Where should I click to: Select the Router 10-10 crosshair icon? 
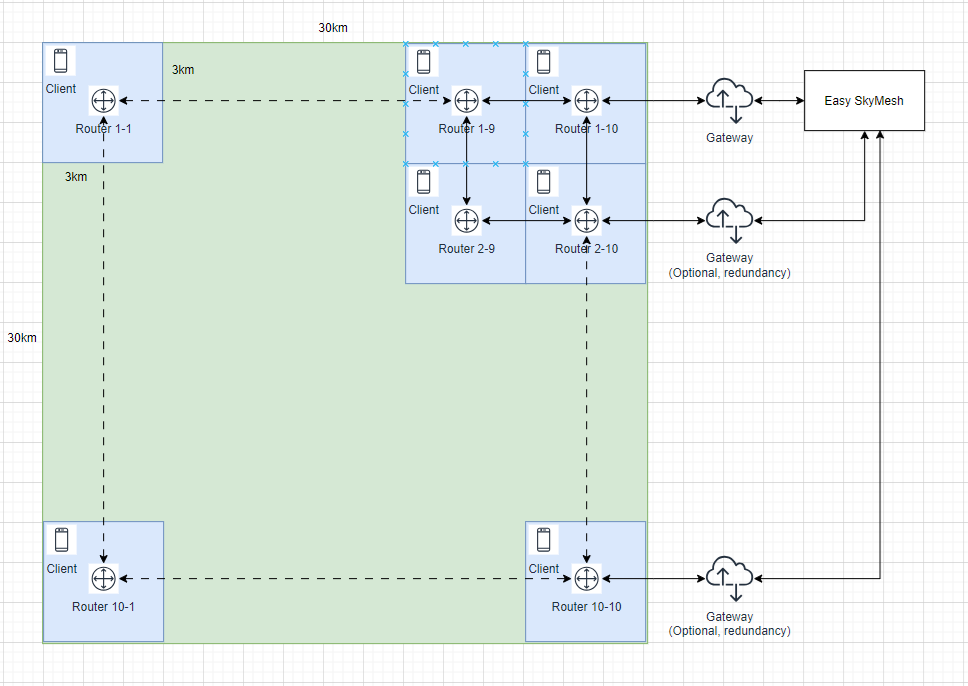tap(586, 579)
